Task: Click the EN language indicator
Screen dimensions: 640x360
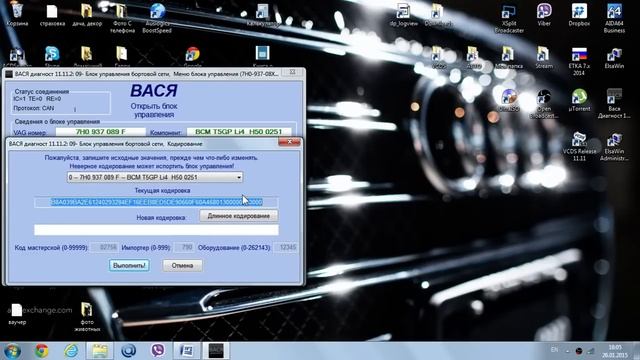Action: [x=554, y=350]
